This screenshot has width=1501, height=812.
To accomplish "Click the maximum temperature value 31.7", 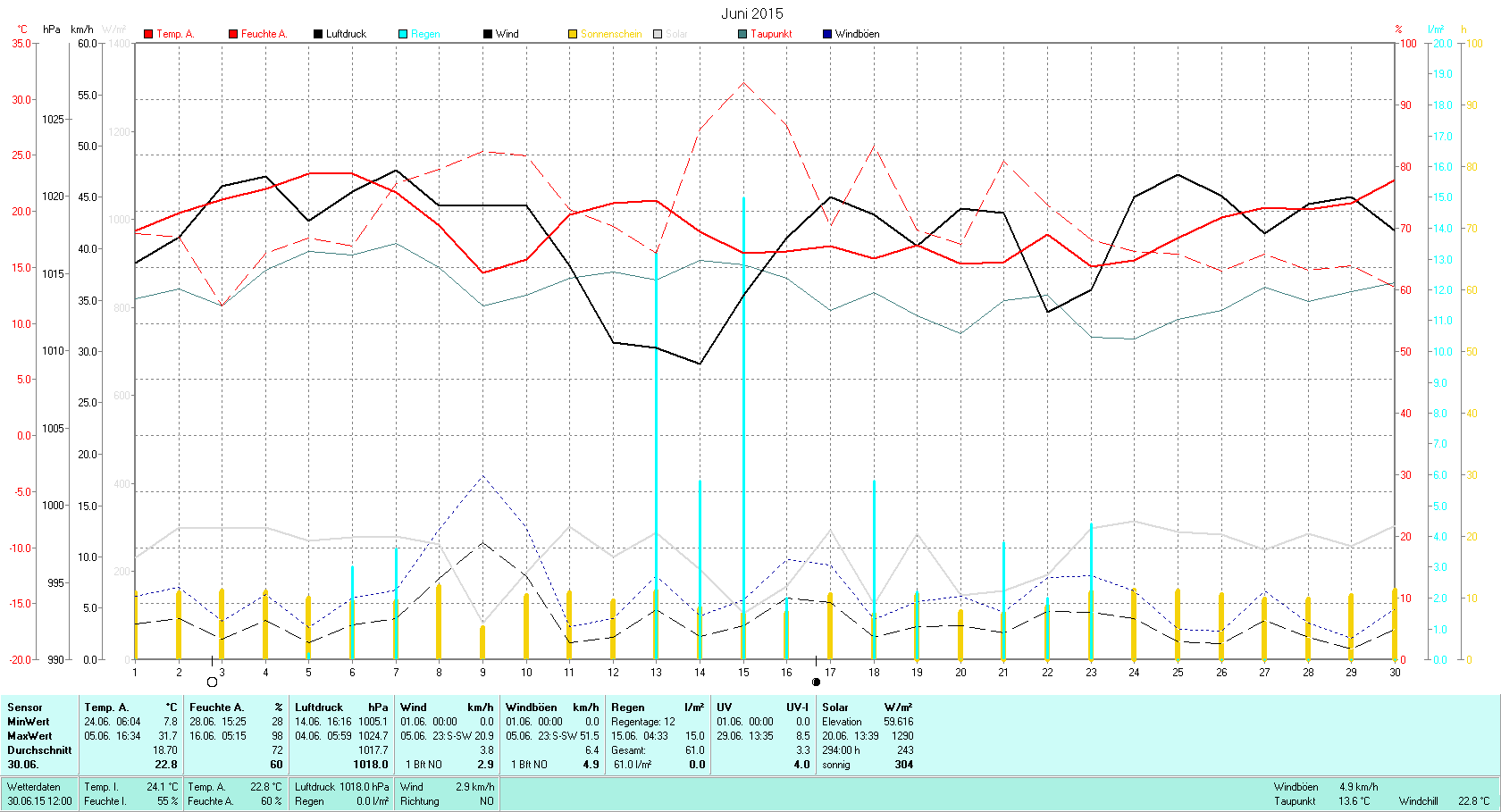I will coord(168,736).
